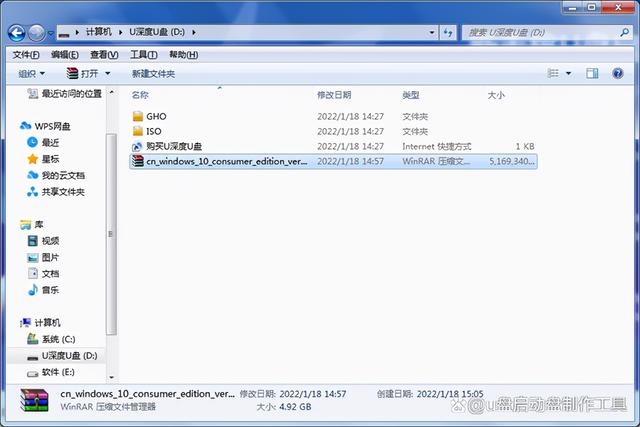Select the ISO folder icon

[x=138, y=131]
